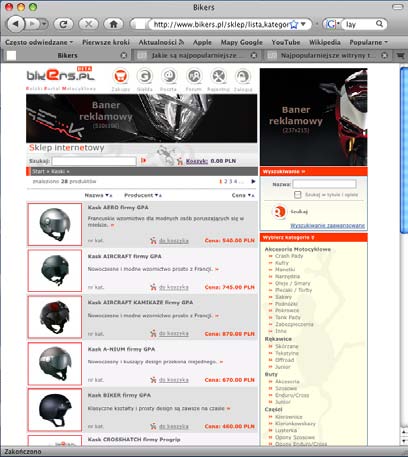Click the round Szukaj search icon in the sidebar
The image size is (408, 457).
279,212
